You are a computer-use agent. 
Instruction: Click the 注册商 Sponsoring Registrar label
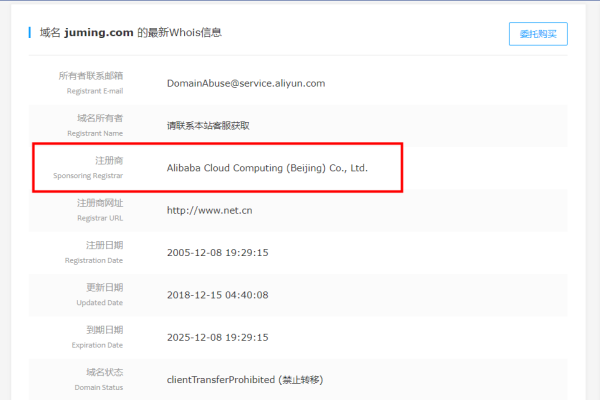point(108,160)
